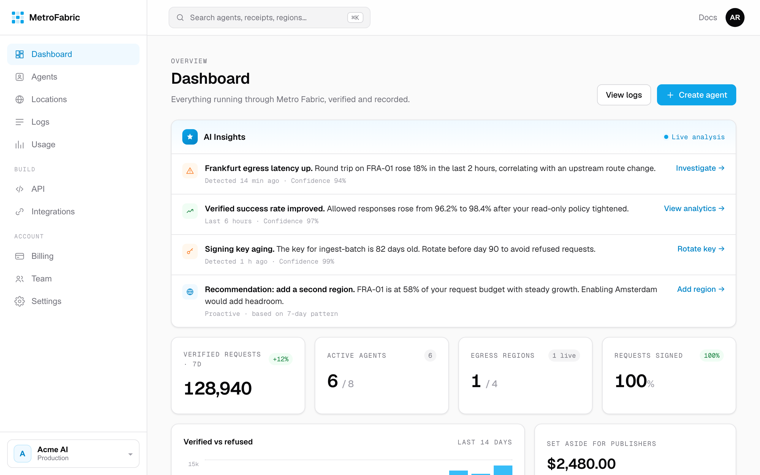Click the 1 live badge on Egress Regions
Screen dimensions: 760x475
point(564,355)
